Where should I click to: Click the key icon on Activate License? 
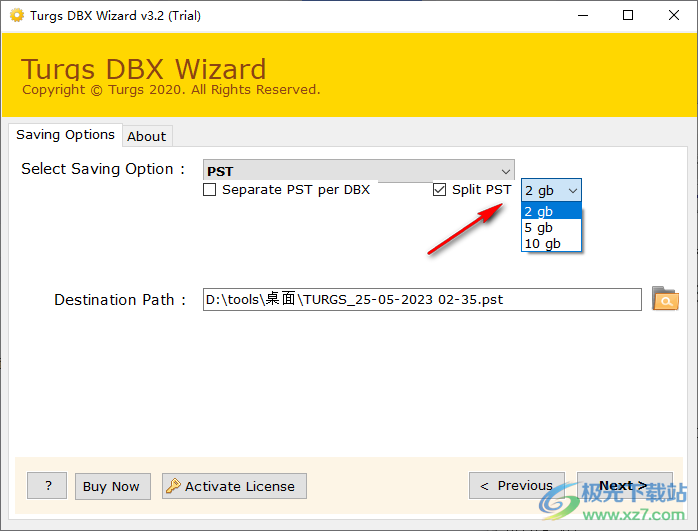173,486
